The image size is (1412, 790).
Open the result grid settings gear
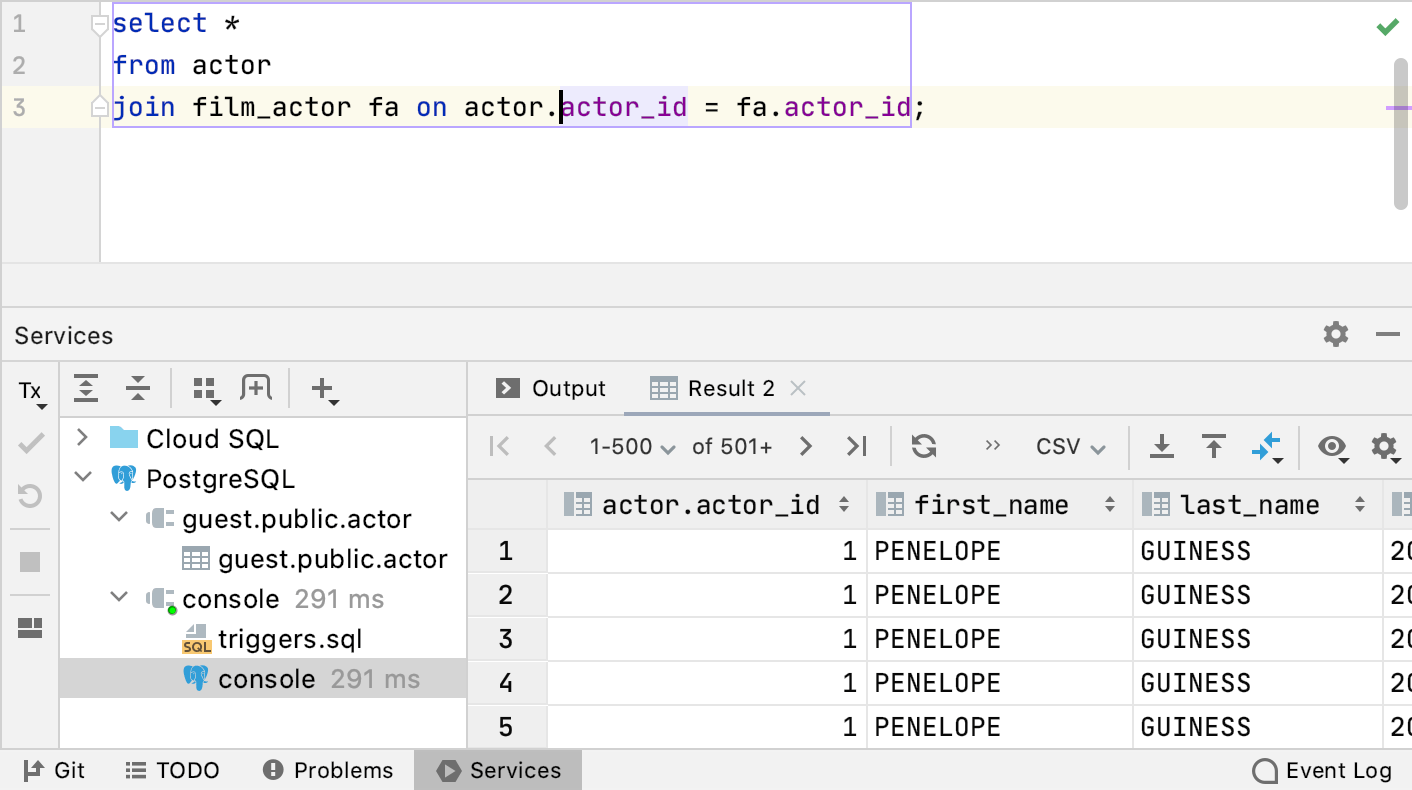[1385, 448]
